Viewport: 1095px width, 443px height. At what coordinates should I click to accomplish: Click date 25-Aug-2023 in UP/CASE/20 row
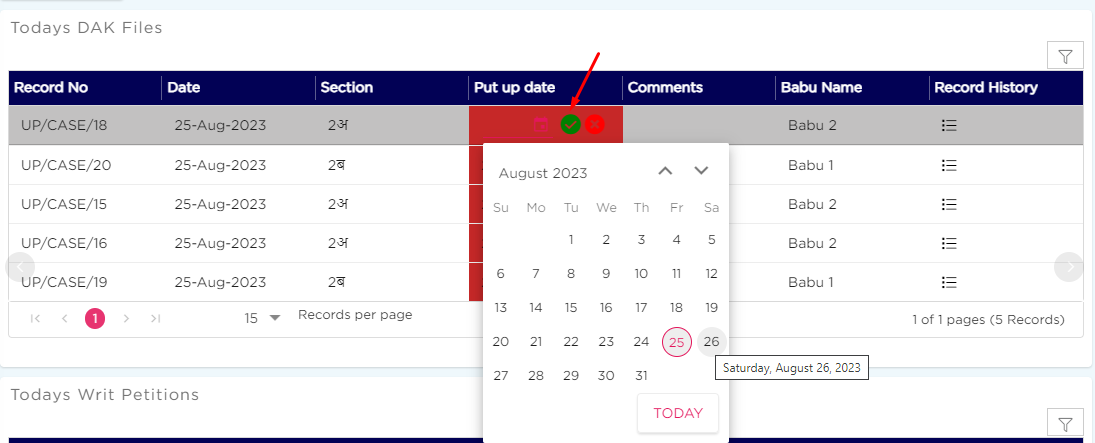pos(220,166)
